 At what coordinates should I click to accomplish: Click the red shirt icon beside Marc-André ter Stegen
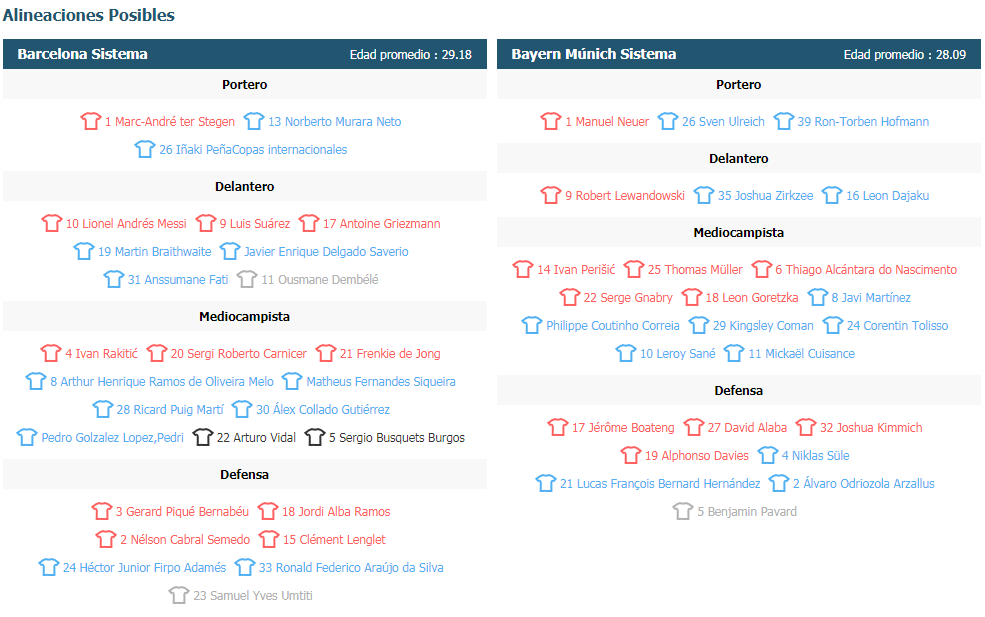90,121
